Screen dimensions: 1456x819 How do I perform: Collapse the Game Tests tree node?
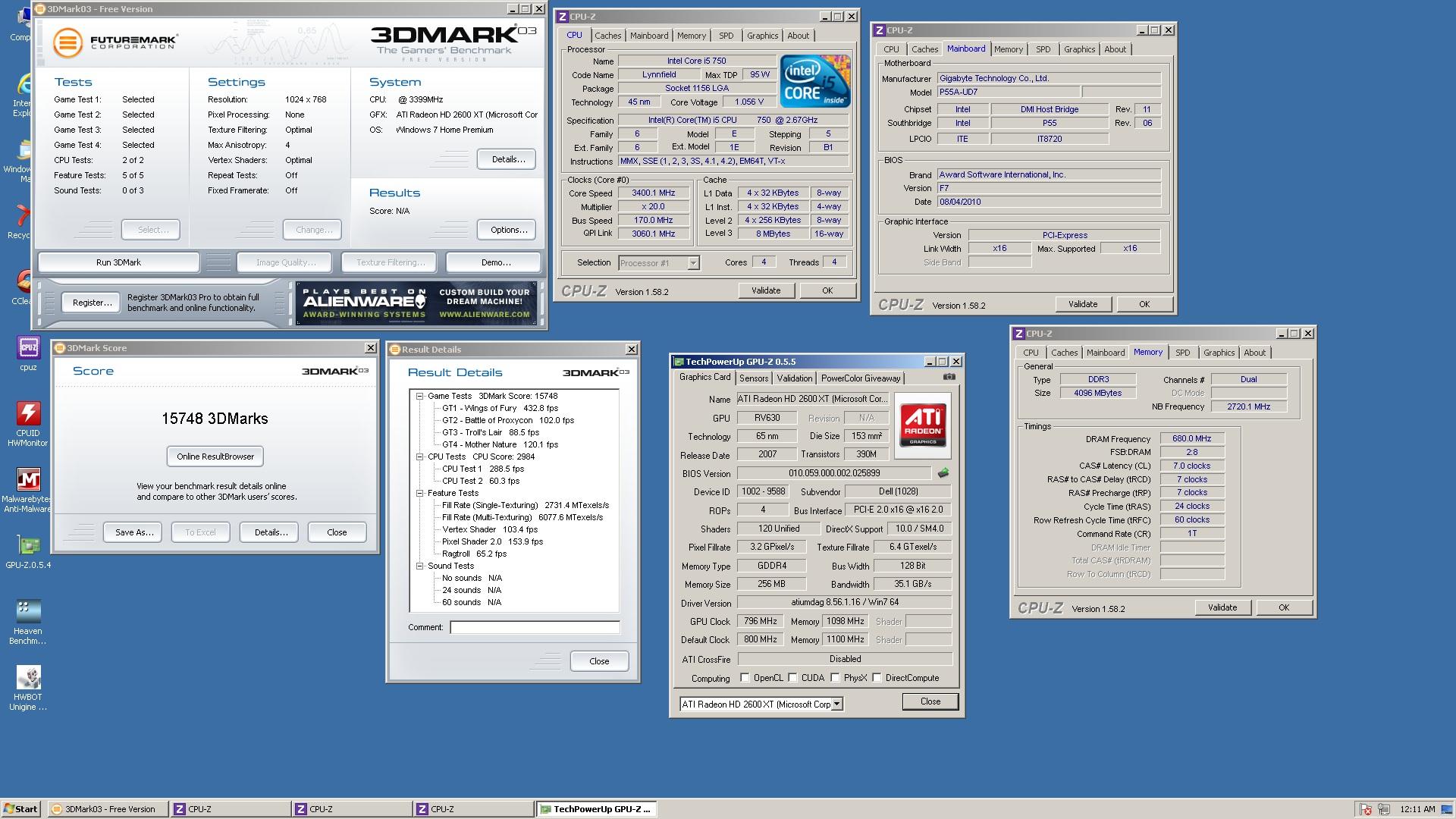[x=419, y=396]
